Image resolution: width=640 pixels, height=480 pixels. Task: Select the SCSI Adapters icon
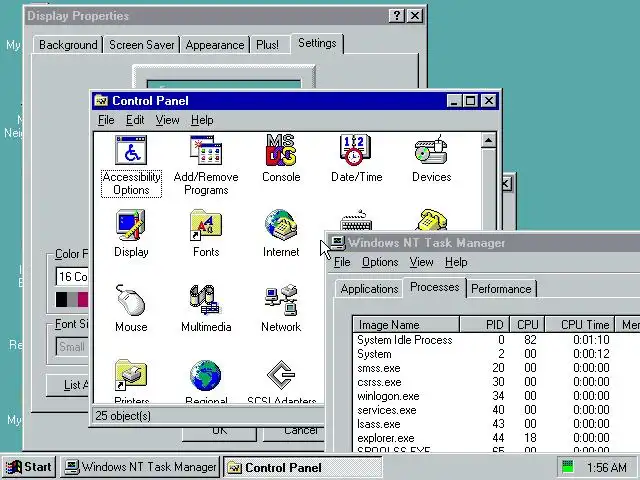point(281,375)
